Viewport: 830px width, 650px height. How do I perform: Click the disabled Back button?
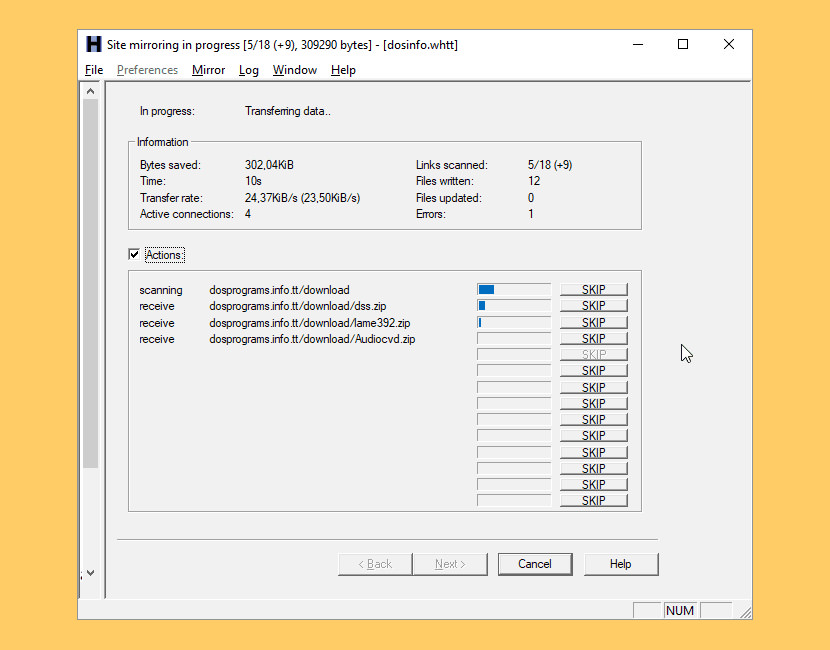375,564
